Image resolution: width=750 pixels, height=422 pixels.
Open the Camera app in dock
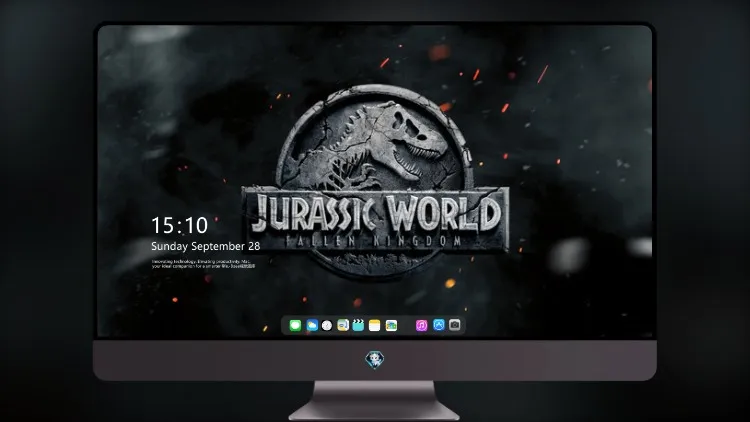pos(455,325)
